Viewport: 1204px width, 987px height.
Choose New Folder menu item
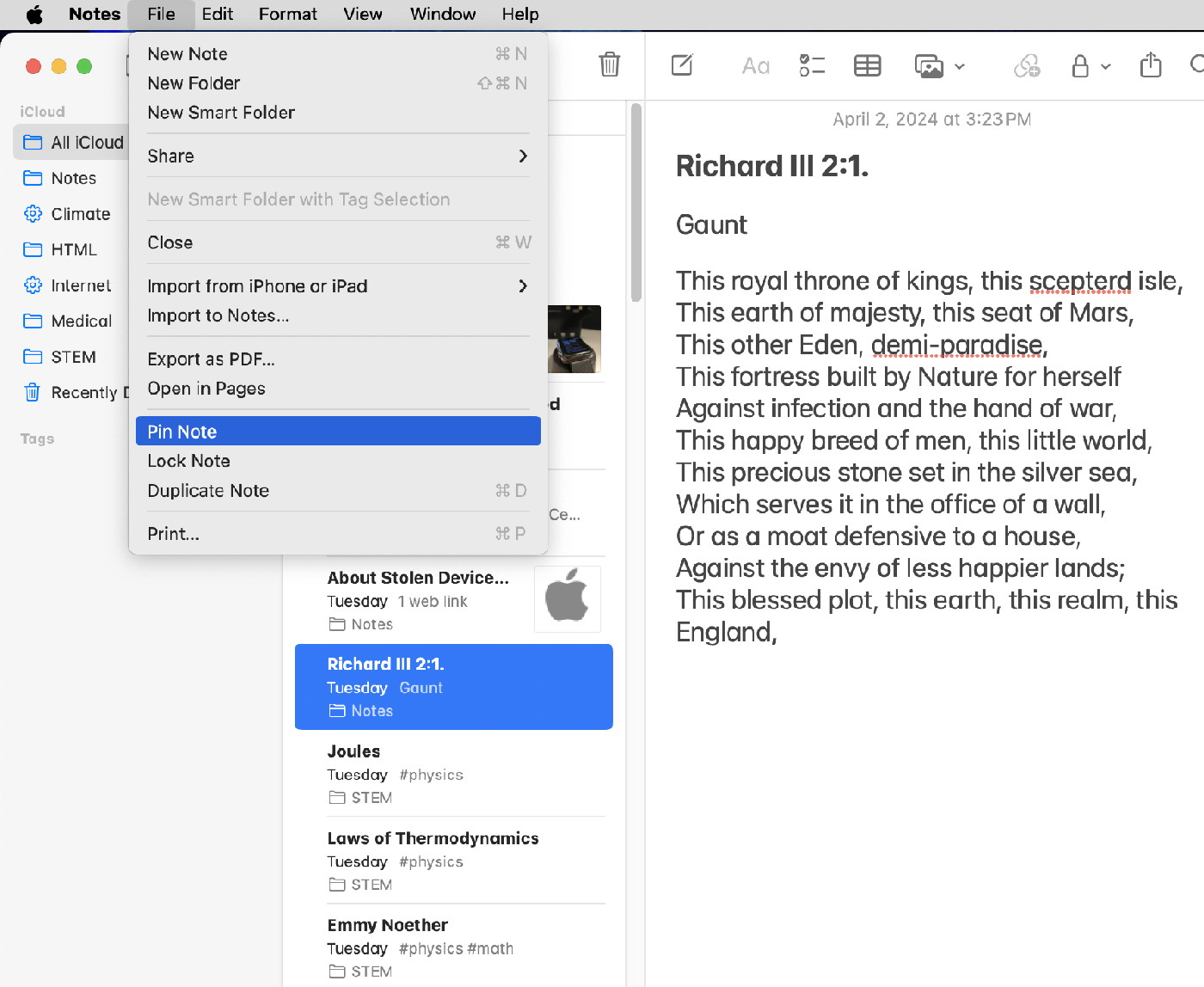tap(338, 83)
